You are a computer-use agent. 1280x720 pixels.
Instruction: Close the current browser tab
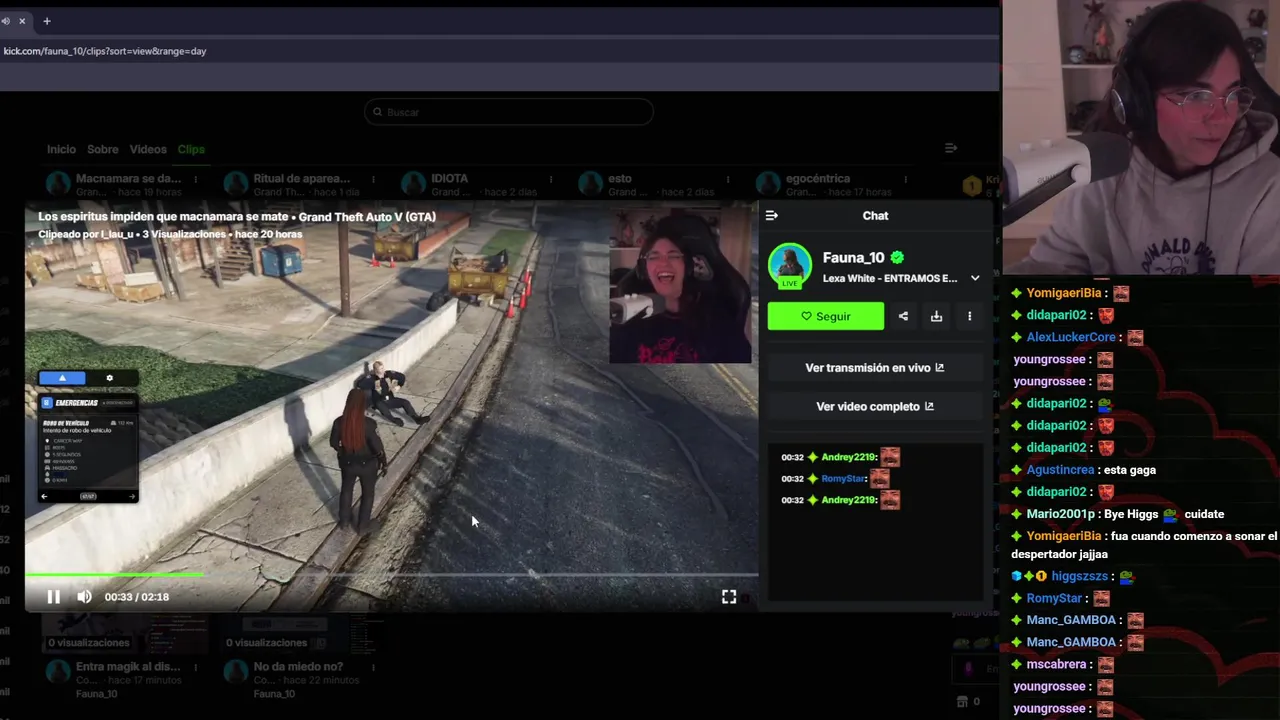tap(22, 21)
